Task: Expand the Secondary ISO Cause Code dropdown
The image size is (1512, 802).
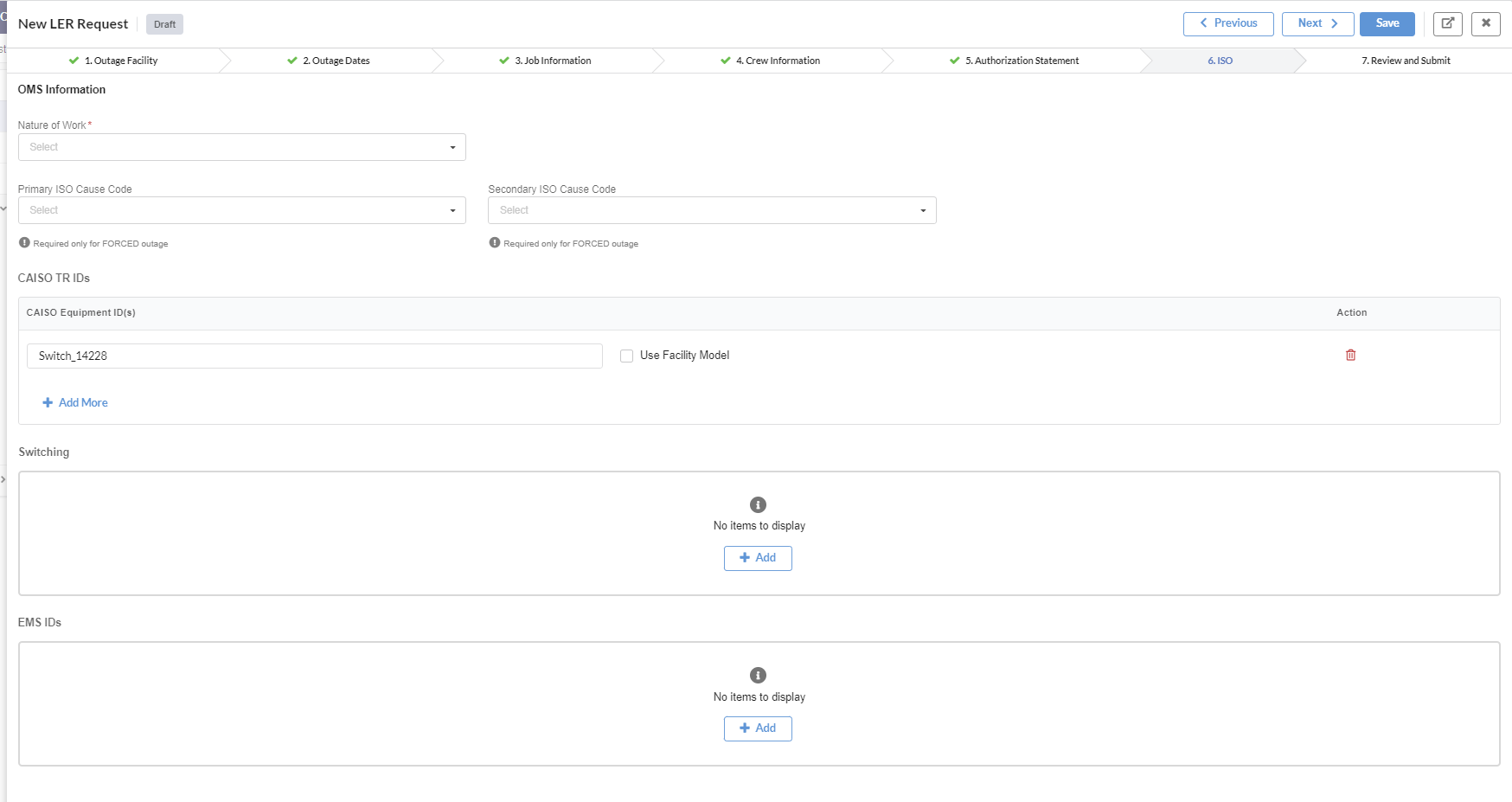Action: [x=711, y=210]
